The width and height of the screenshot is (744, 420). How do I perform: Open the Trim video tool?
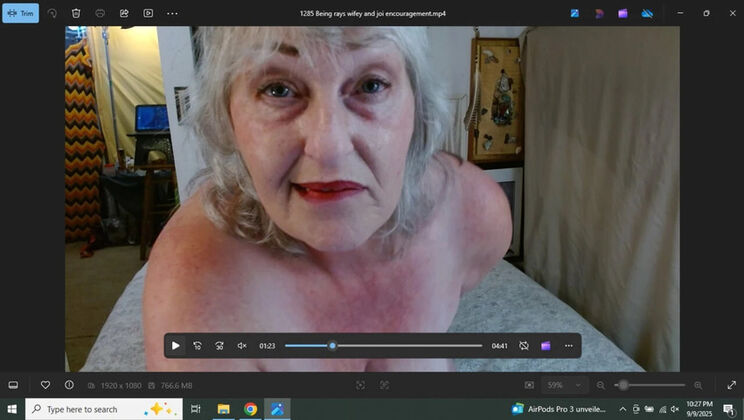point(20,13)
